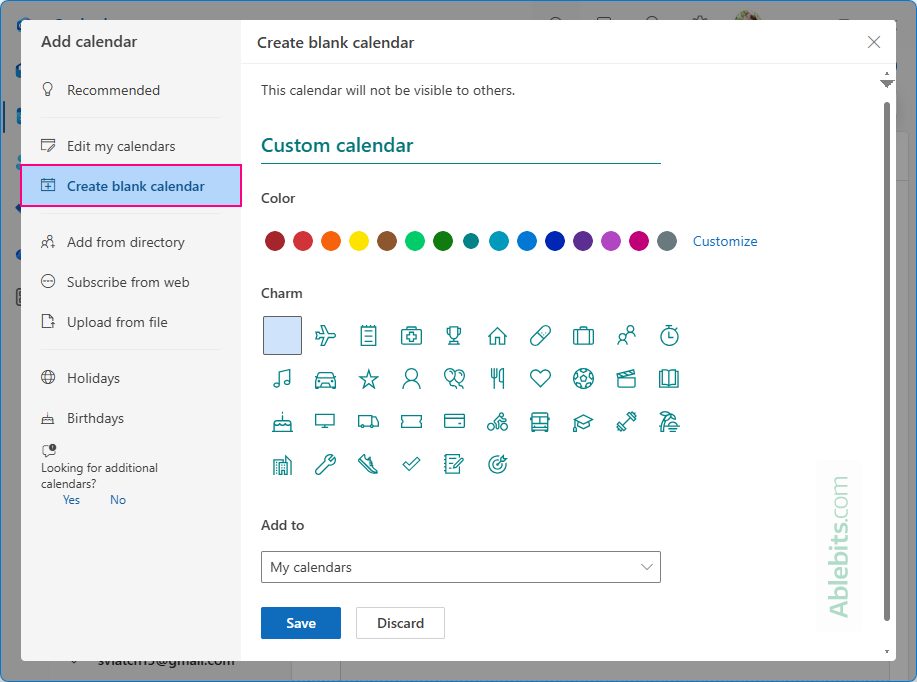Image resolution: width=917 pixels, height=682 pixels.
Task: Select the single person charm
Action: coord(411,378)
